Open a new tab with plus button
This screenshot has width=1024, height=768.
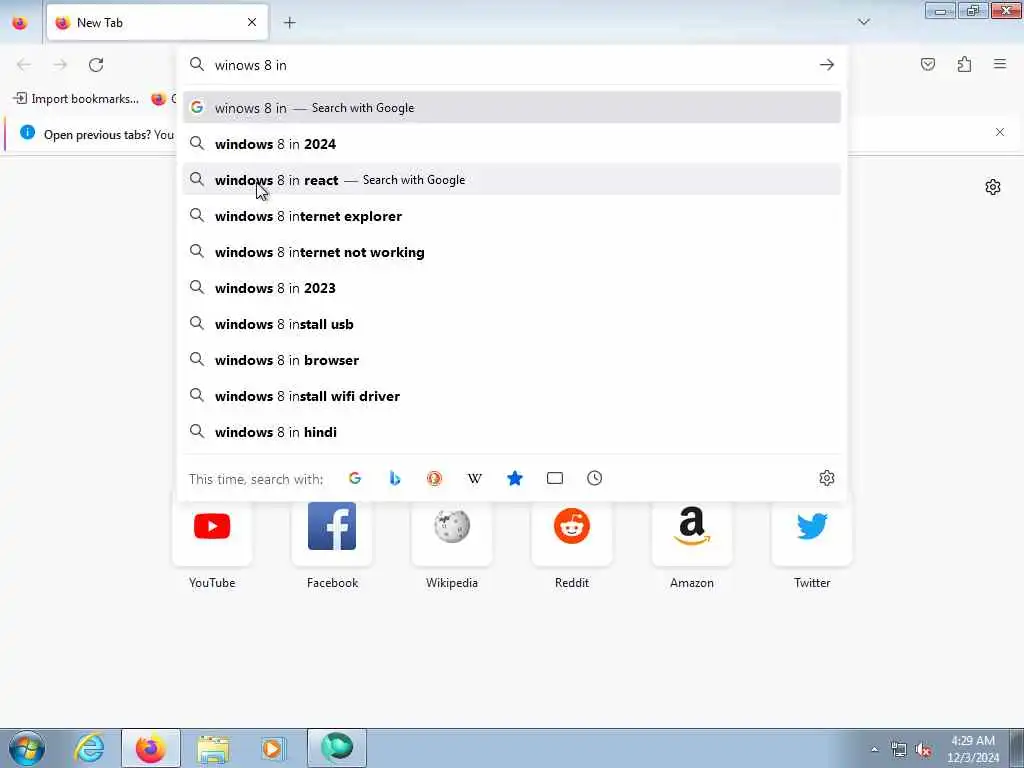(x=290, y=23)
